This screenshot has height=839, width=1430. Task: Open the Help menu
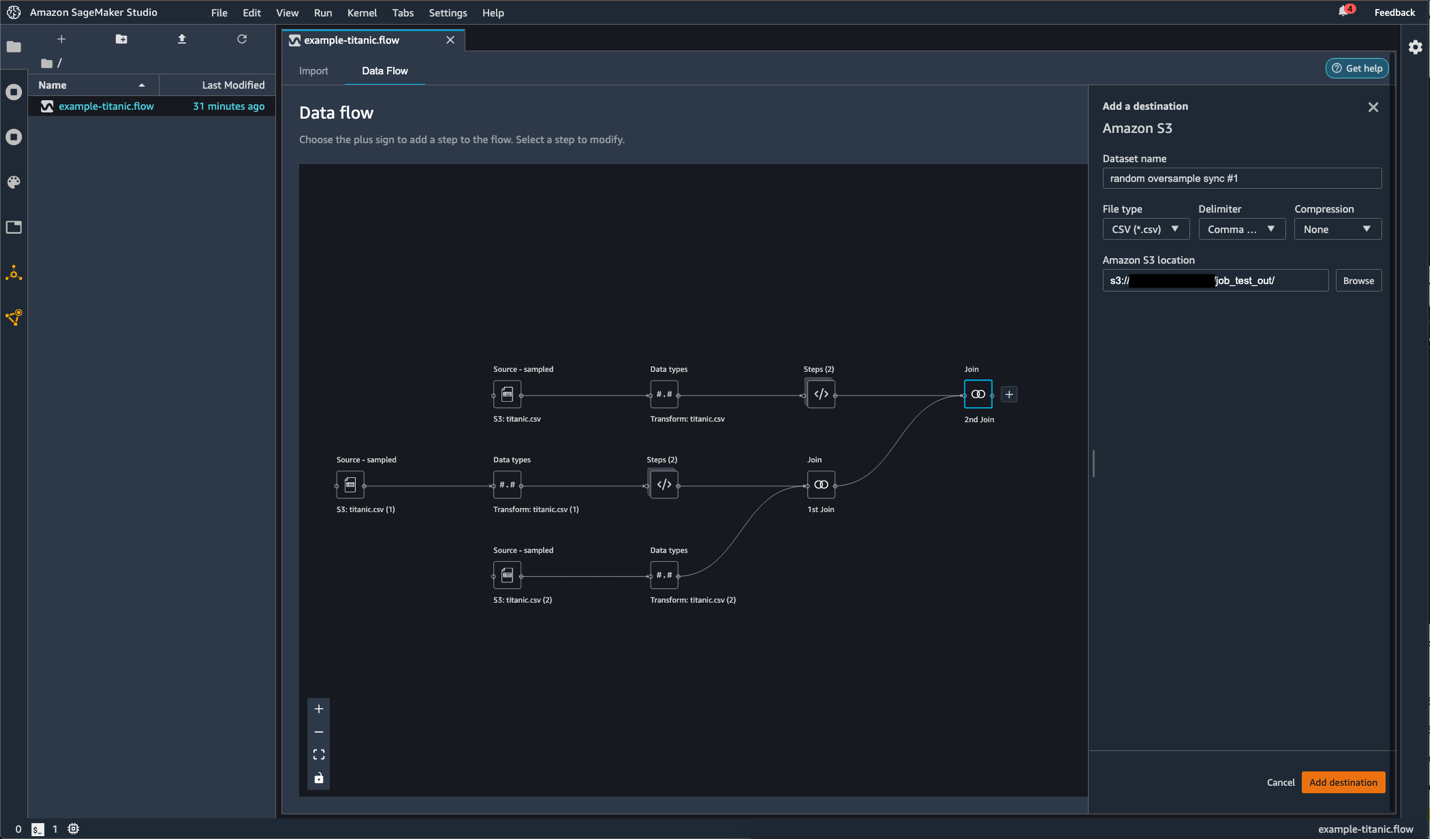point(493,13)
